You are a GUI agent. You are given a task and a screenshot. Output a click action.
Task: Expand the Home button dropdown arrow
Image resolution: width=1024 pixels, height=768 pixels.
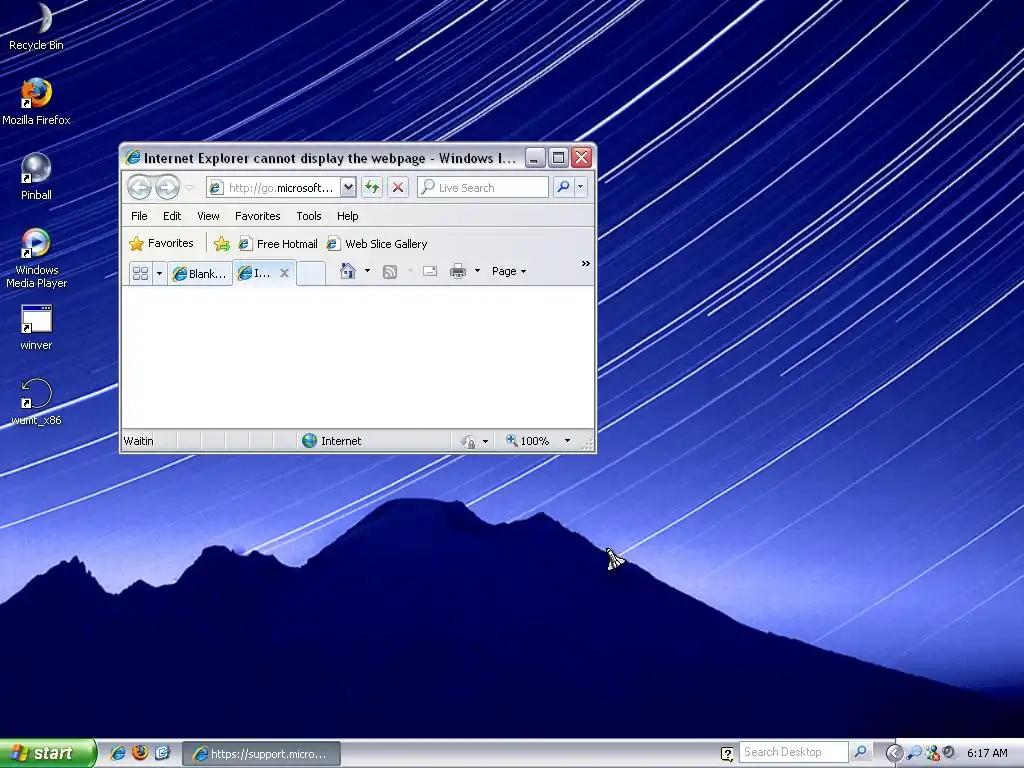(367, 271)
